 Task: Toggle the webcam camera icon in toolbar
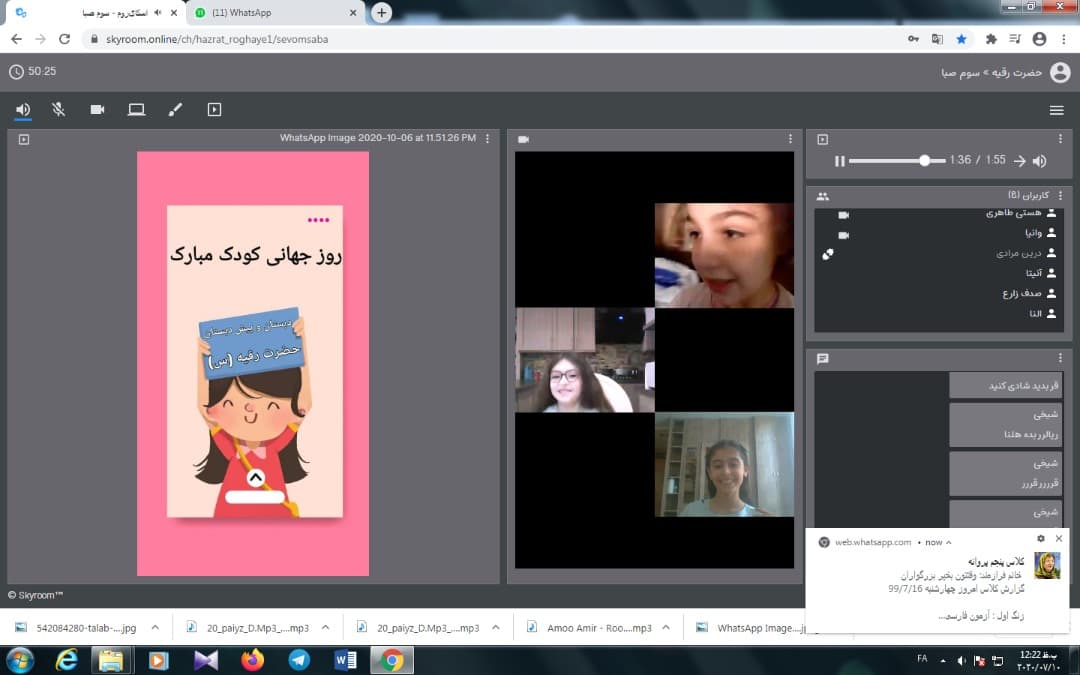[97, 110]
